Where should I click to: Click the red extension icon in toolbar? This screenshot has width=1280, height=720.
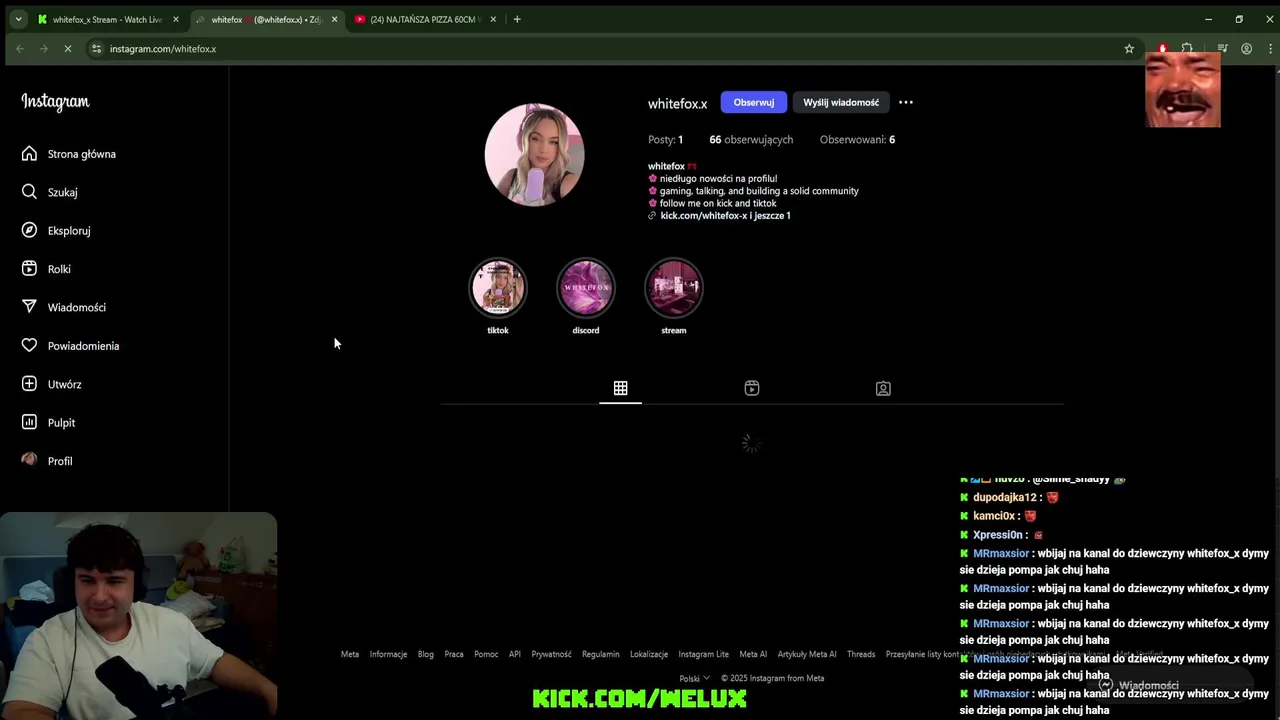1162,48
